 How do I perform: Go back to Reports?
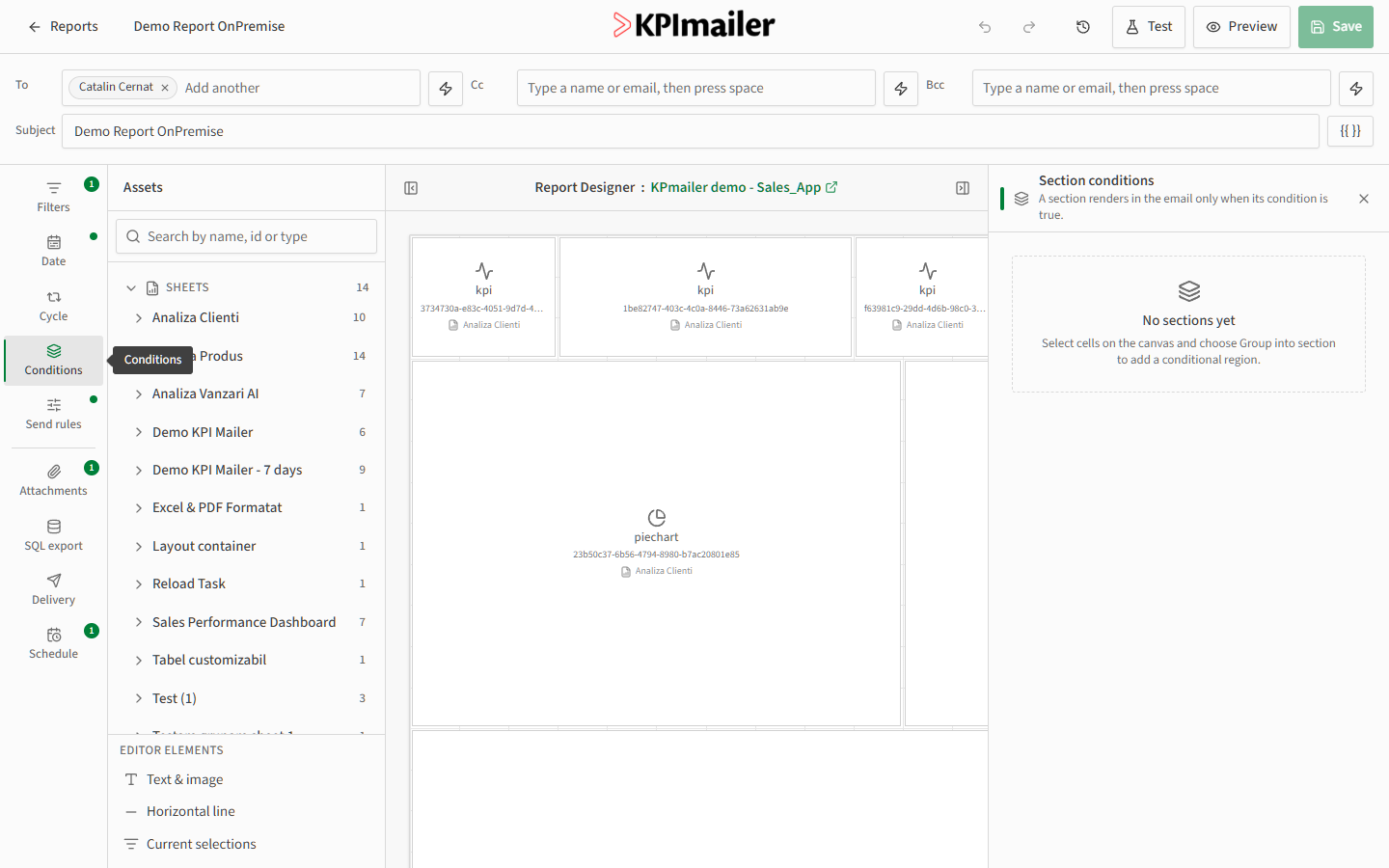point(63,27)
